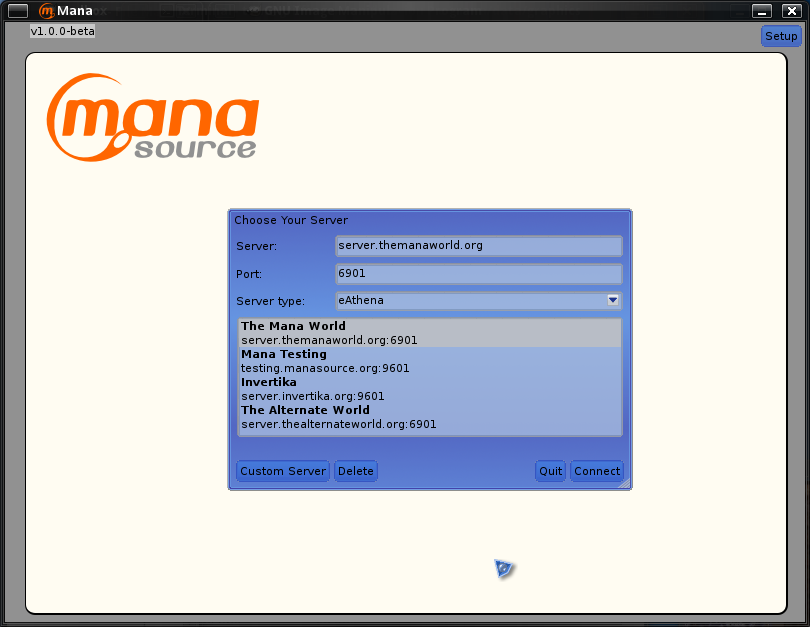Delete the selected server entry
Image resolution: width=810 pixels, height=627 pixels.
(356, 471)
